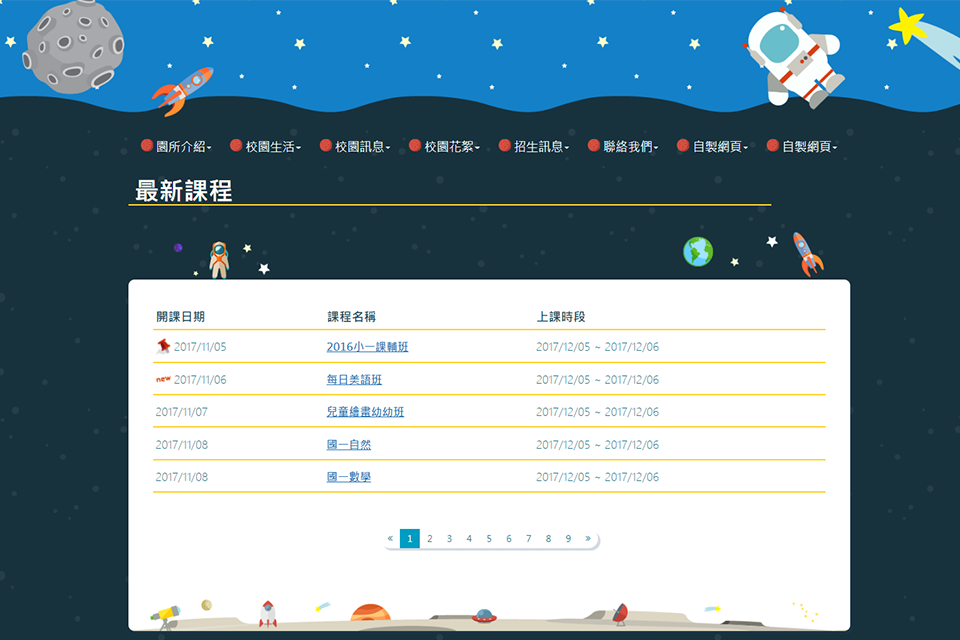The width and height of the screenshot is (960, 640).
Task: Click the red dot before 聯絡我們
Action: click(x=593, y=145)
